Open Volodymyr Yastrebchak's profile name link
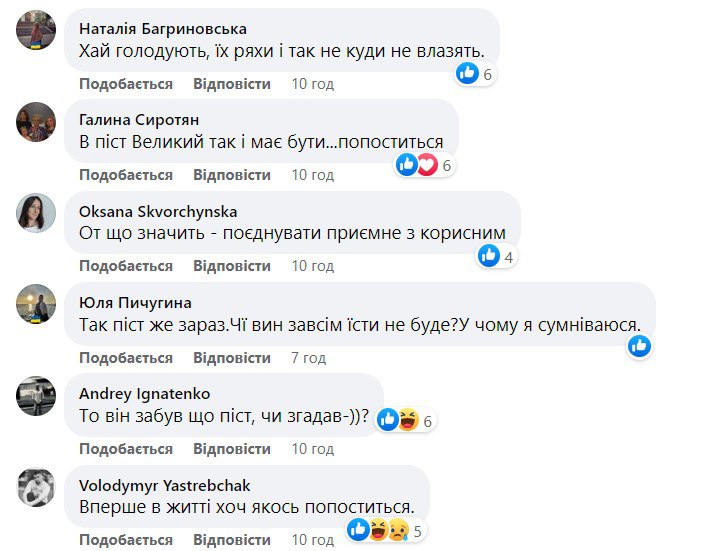 coord(162,484)
